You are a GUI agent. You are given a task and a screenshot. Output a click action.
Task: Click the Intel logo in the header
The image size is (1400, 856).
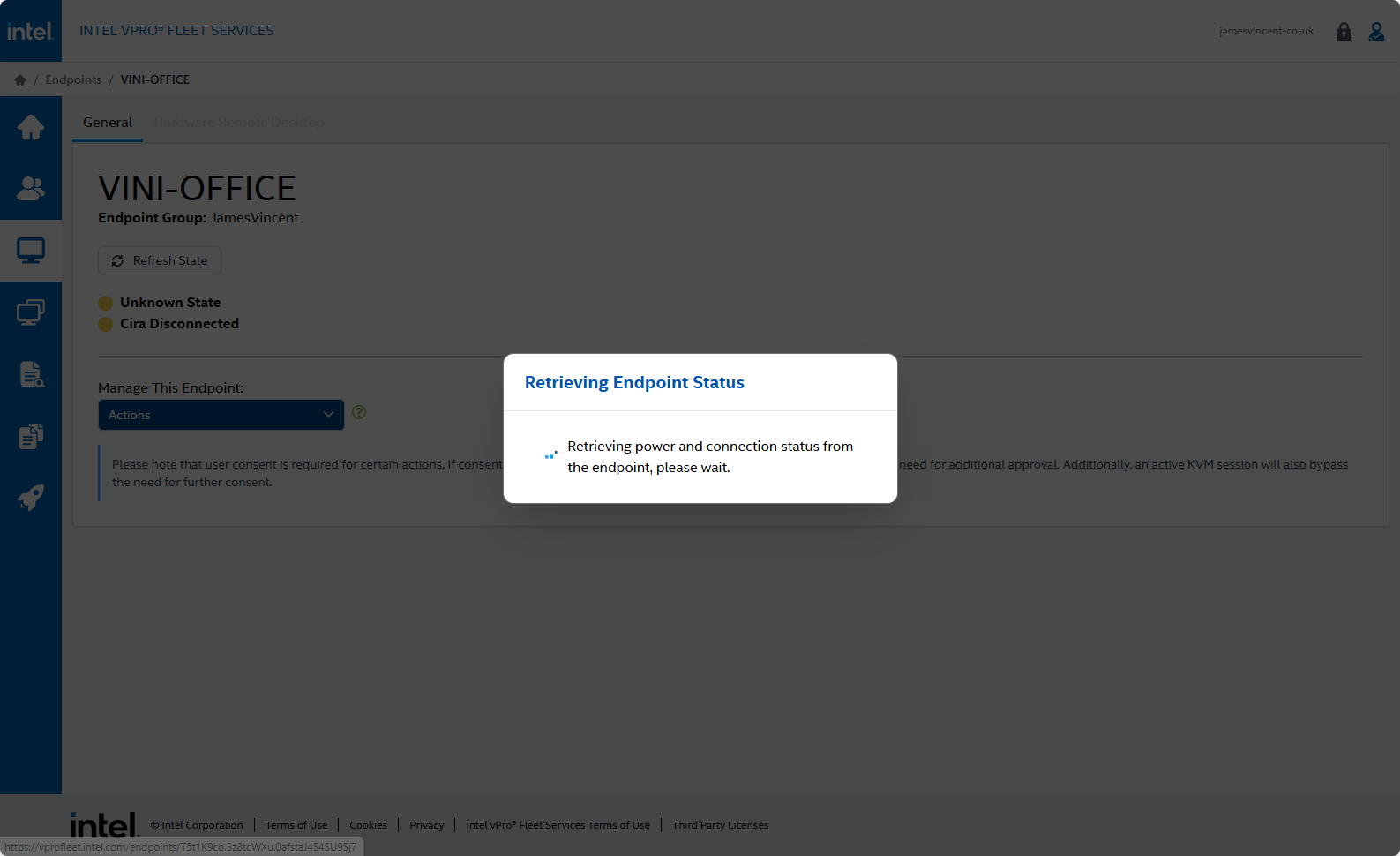pos(30,31)
